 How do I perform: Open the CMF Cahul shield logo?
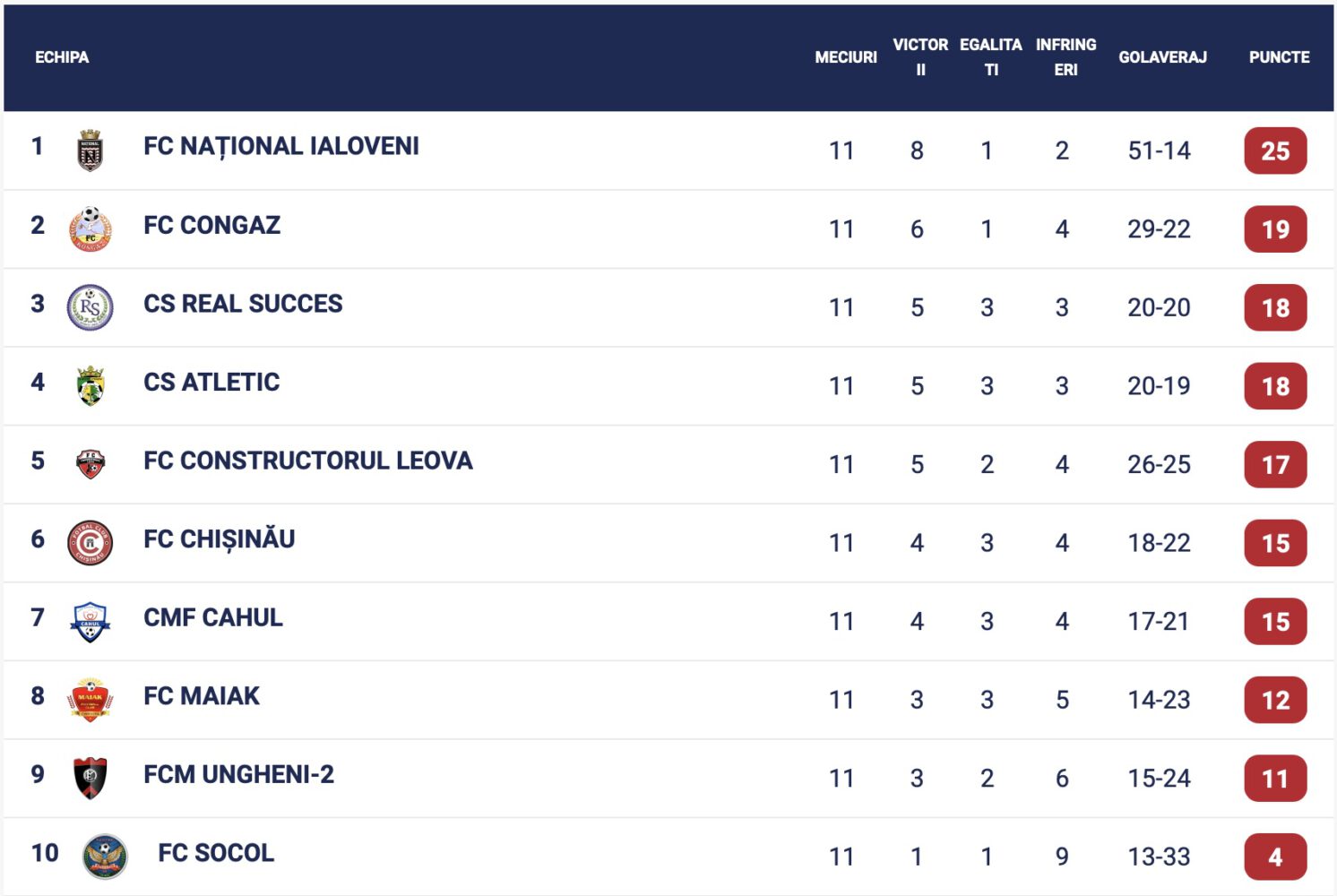(91, 621)
